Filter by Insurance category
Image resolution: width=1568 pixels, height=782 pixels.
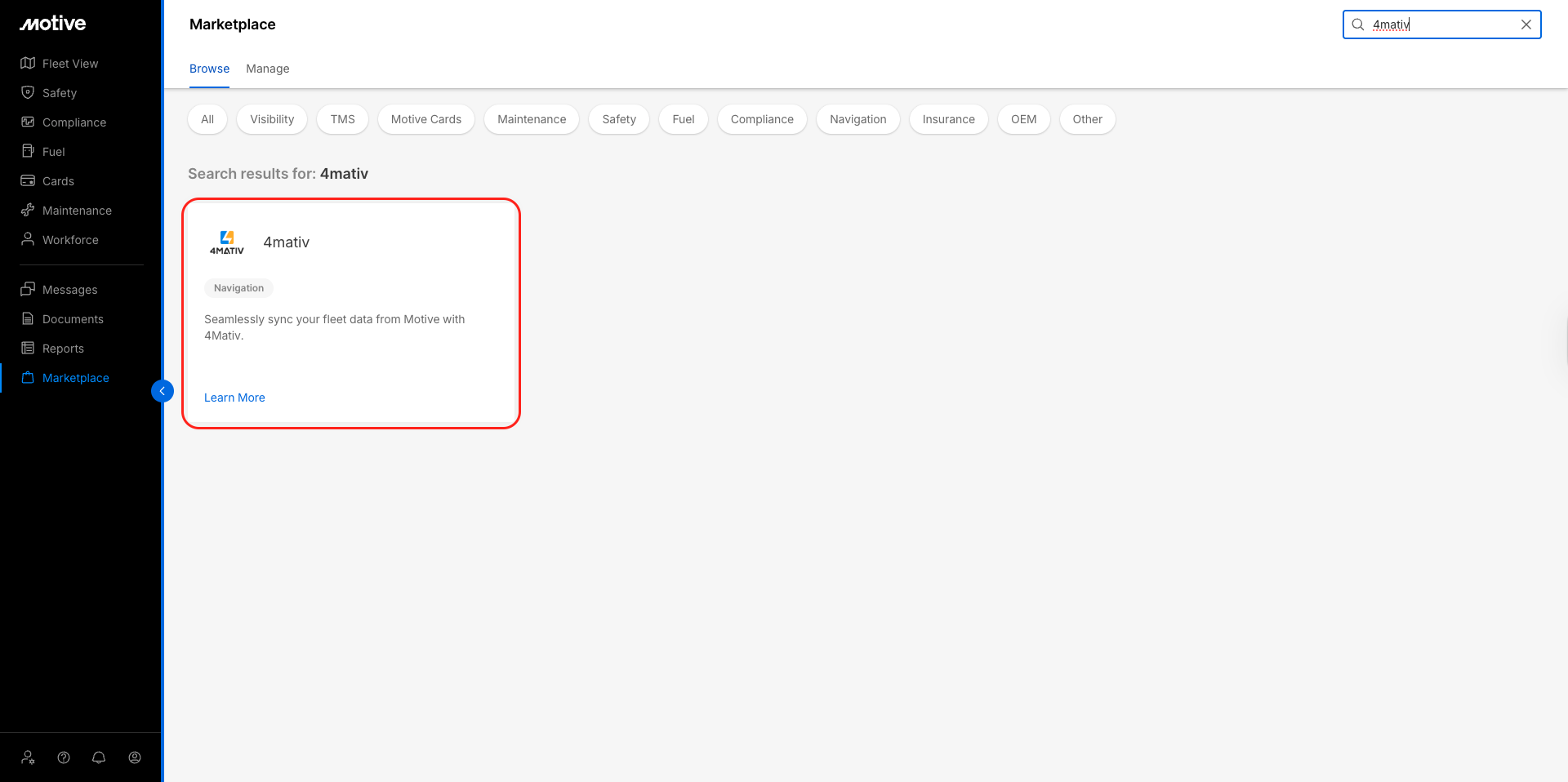949,119
